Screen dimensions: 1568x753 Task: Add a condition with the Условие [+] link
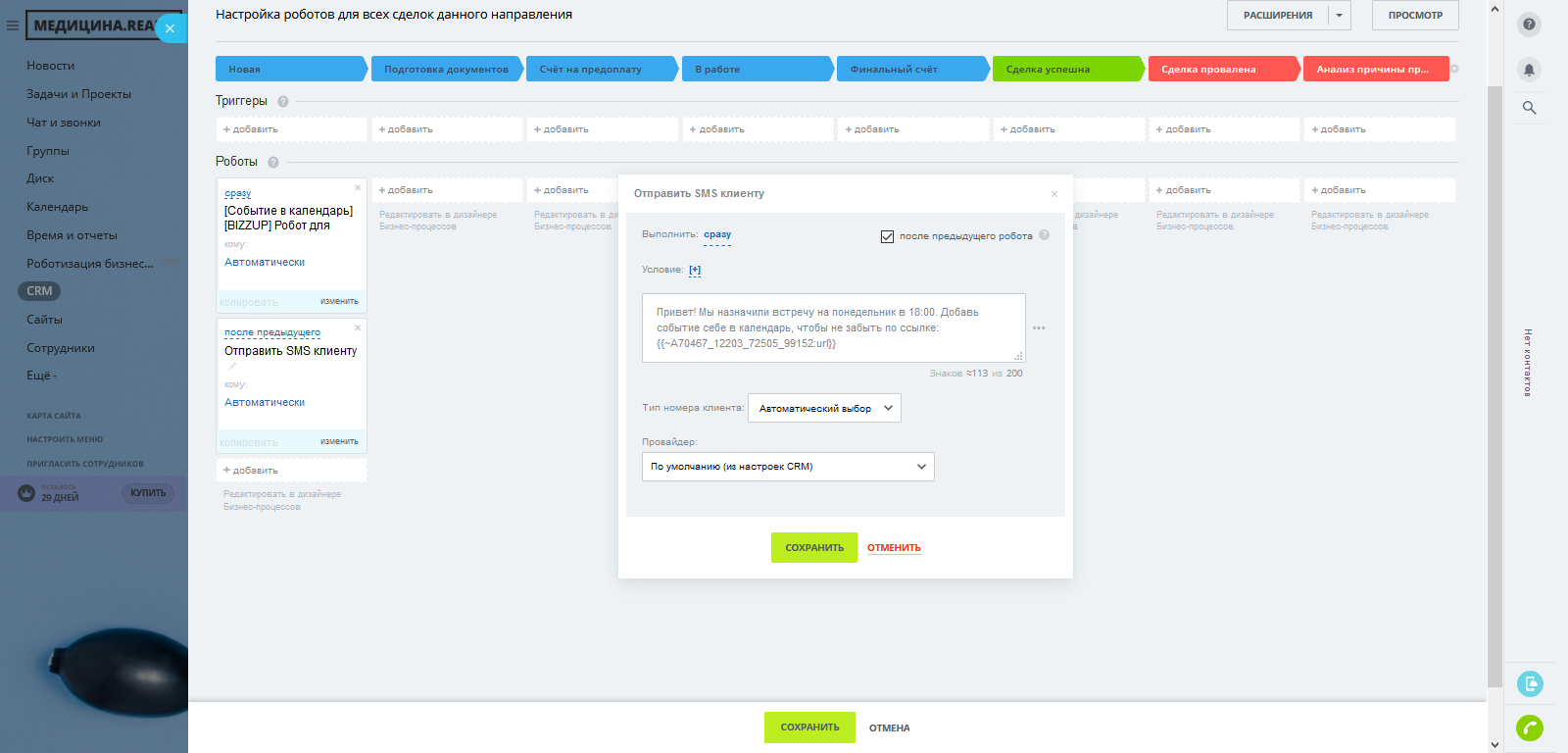[x=695, y=270]
